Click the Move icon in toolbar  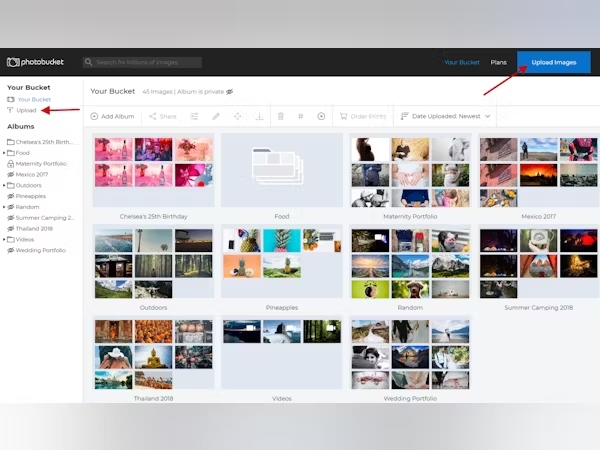[238, 116]
